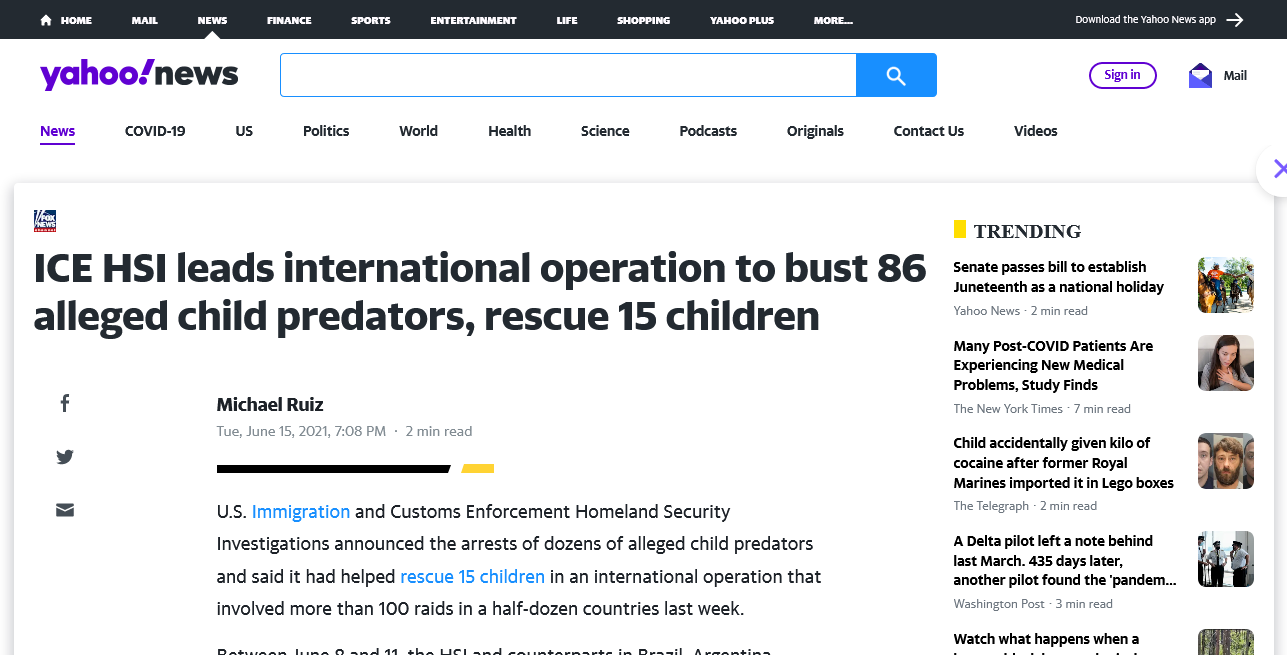This screenshot has height=655, width=1287.
Task: Open the Mail envelope icon
Action: tap(1200, 75)
